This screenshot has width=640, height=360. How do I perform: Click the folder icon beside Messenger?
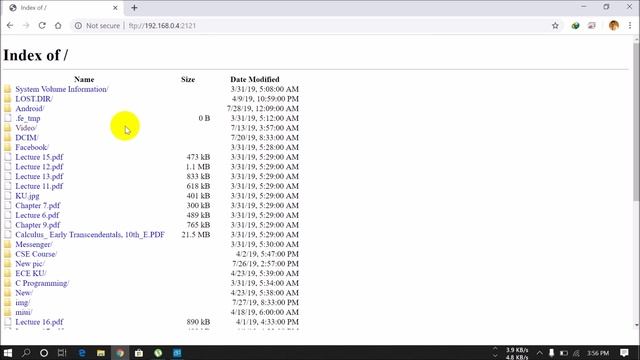(x=8, y=244)
